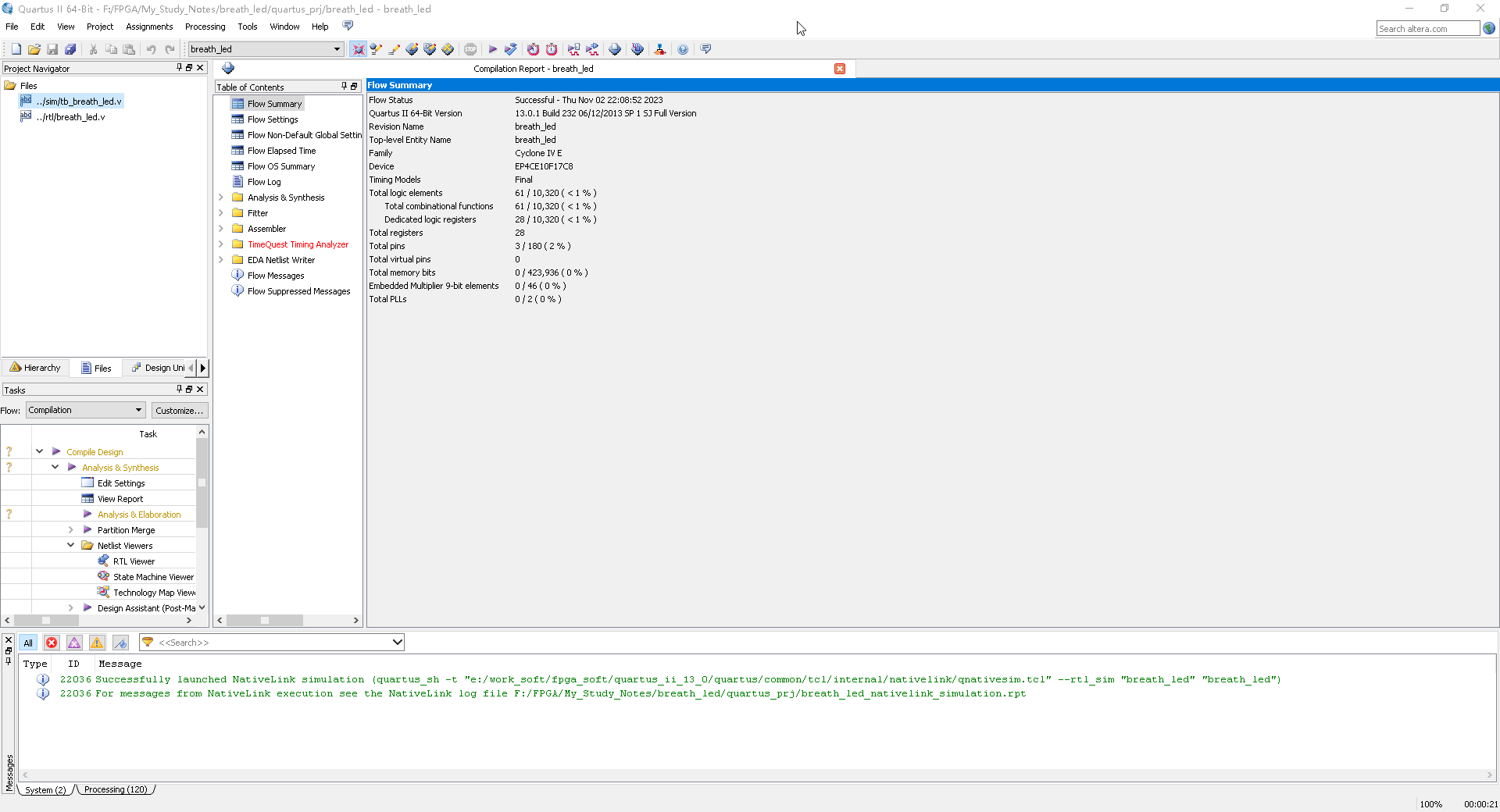Viewport: 1500px width, 812px height.
Task: Click the Compilation Report icon left of the title
Action: (x=228, y=68)
